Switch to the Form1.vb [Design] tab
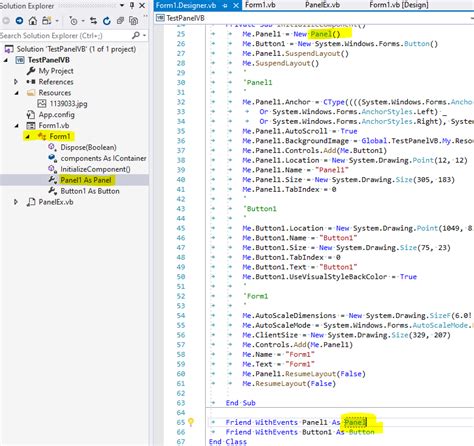Image resolution: width=474 pixels, height=446 pixels. pos(399,5)
